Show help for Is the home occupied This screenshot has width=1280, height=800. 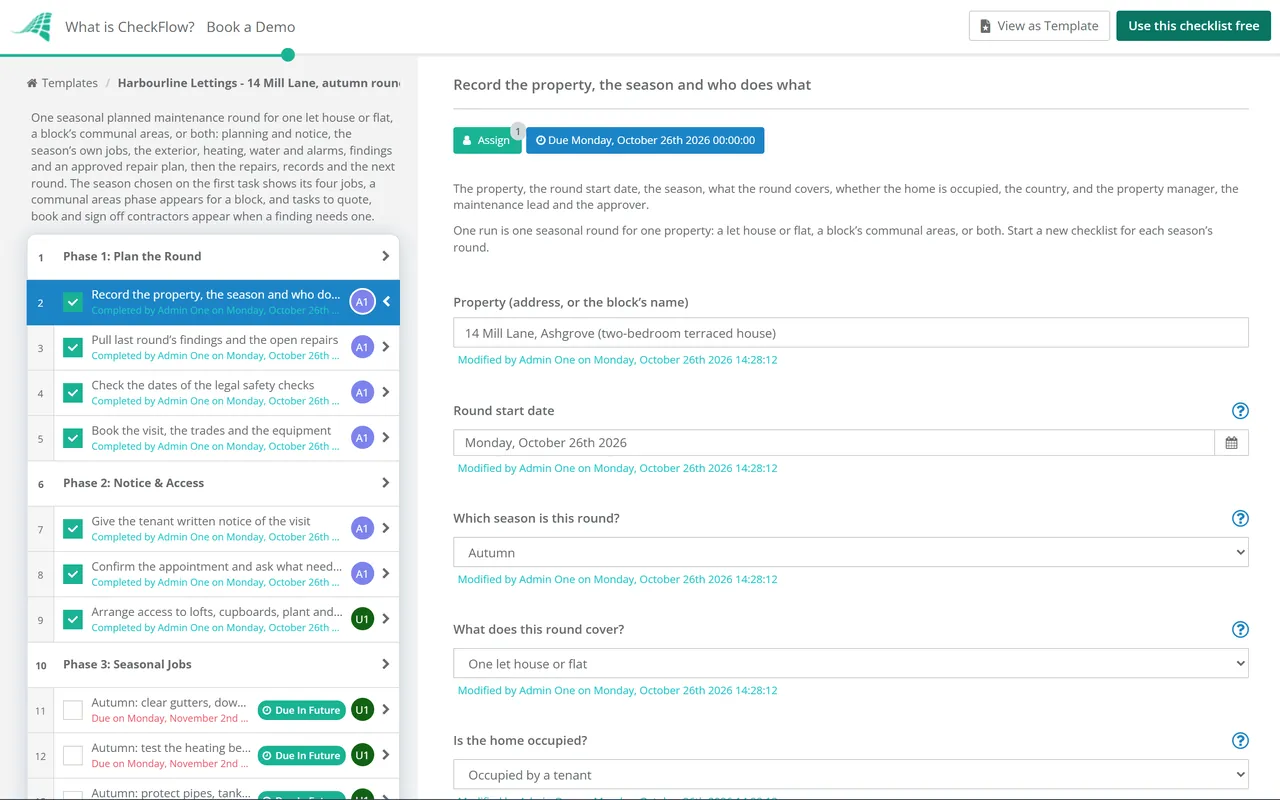pyautogui.click(x=1240, y=741)
